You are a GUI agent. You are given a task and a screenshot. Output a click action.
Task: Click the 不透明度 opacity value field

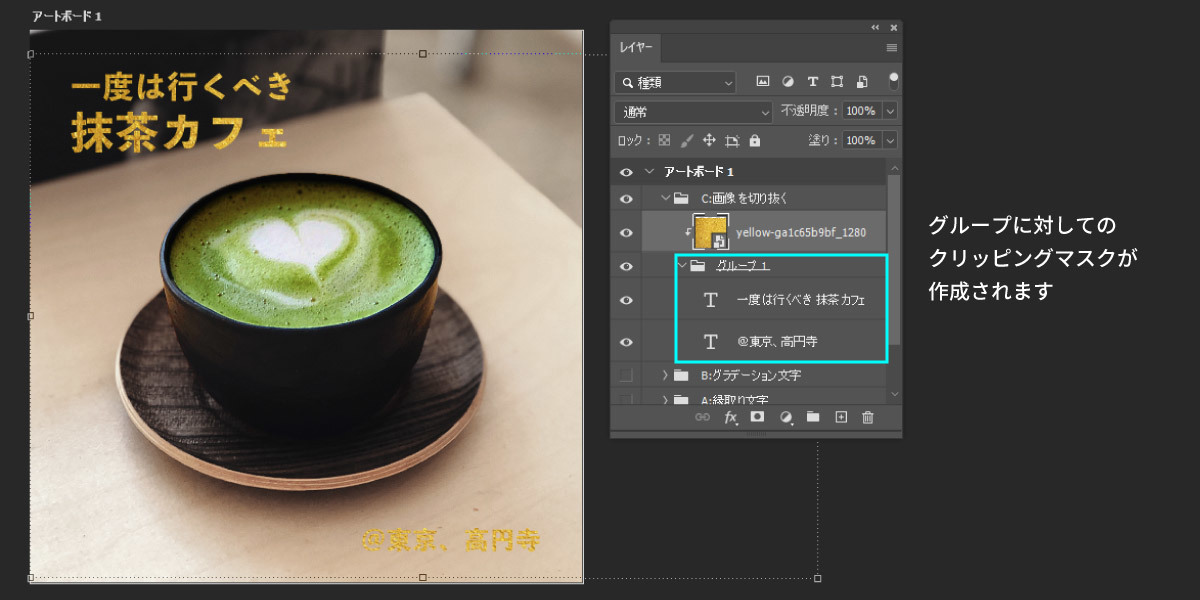pos(861,111)
